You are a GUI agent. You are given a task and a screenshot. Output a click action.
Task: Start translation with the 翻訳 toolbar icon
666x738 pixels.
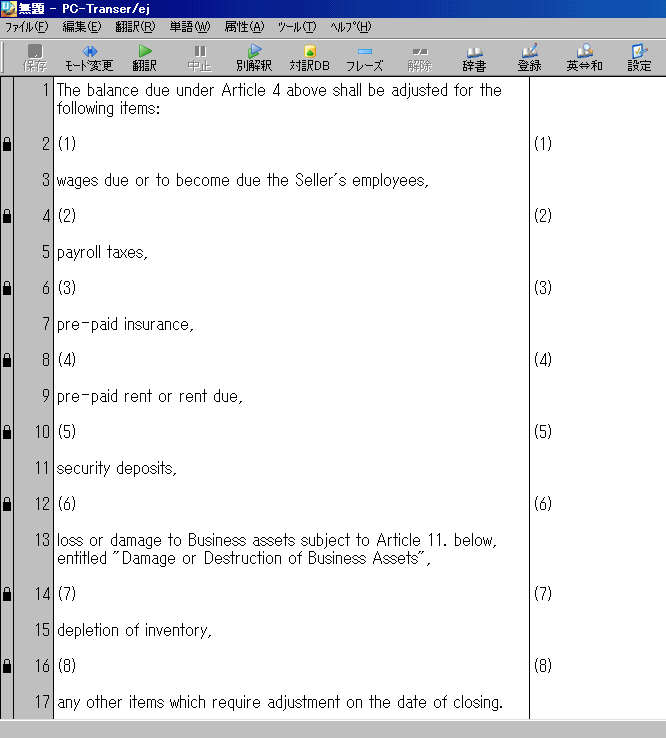pyautogui.click(x=144, y=57)
